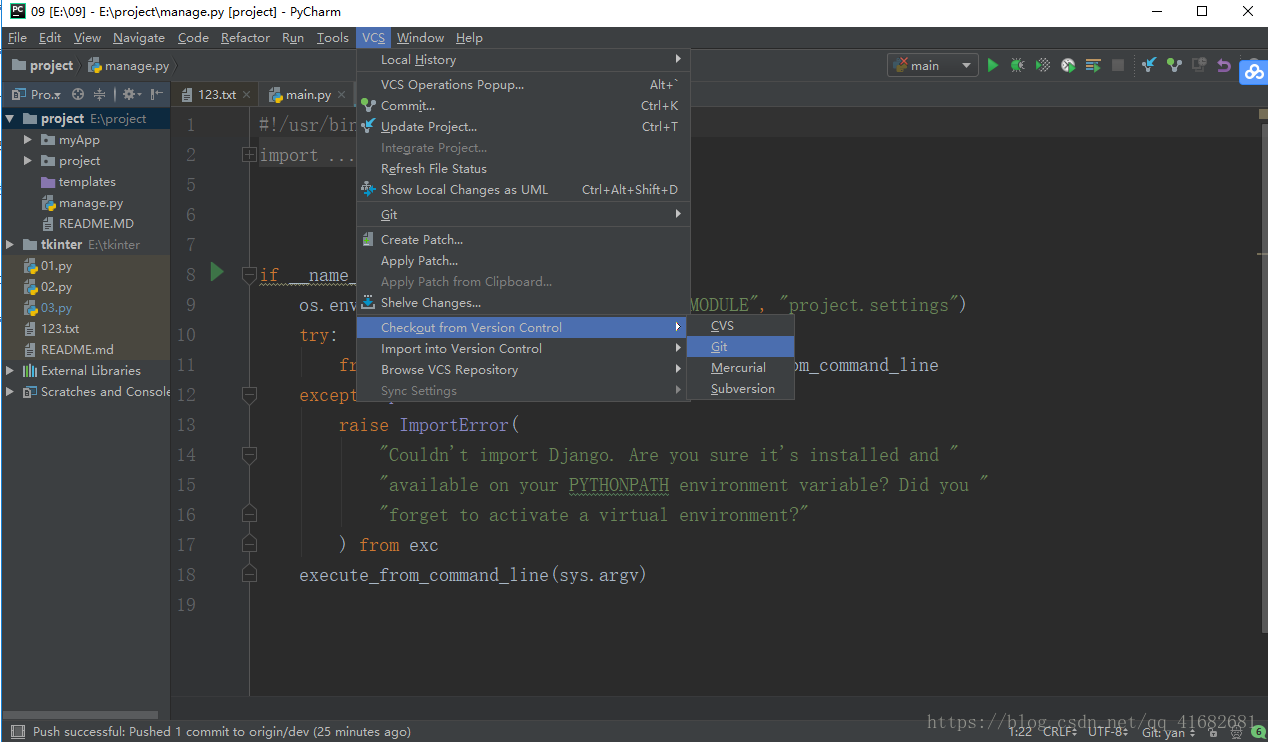Start debugging with the bug icon
Image resolution: width=1268 pixels, height=742 pixels.
(x=1017, y=65)
